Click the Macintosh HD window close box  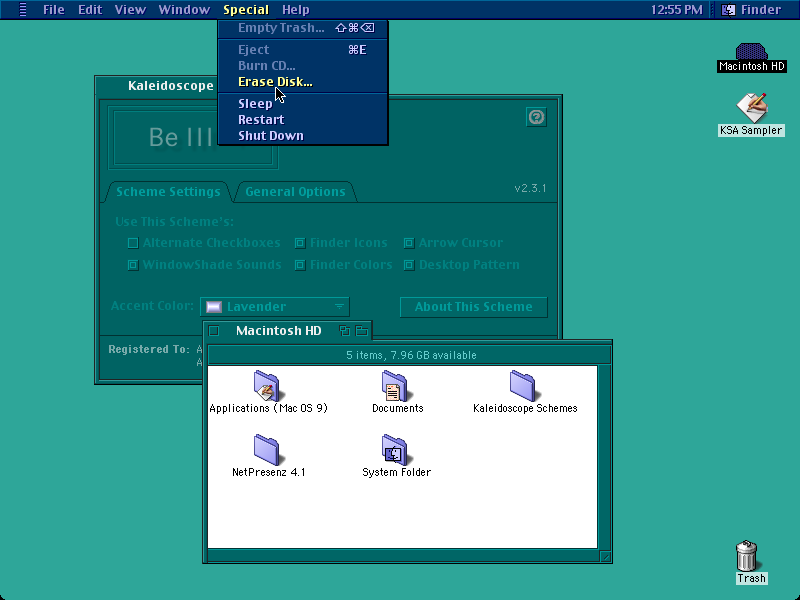click(214, 331)
